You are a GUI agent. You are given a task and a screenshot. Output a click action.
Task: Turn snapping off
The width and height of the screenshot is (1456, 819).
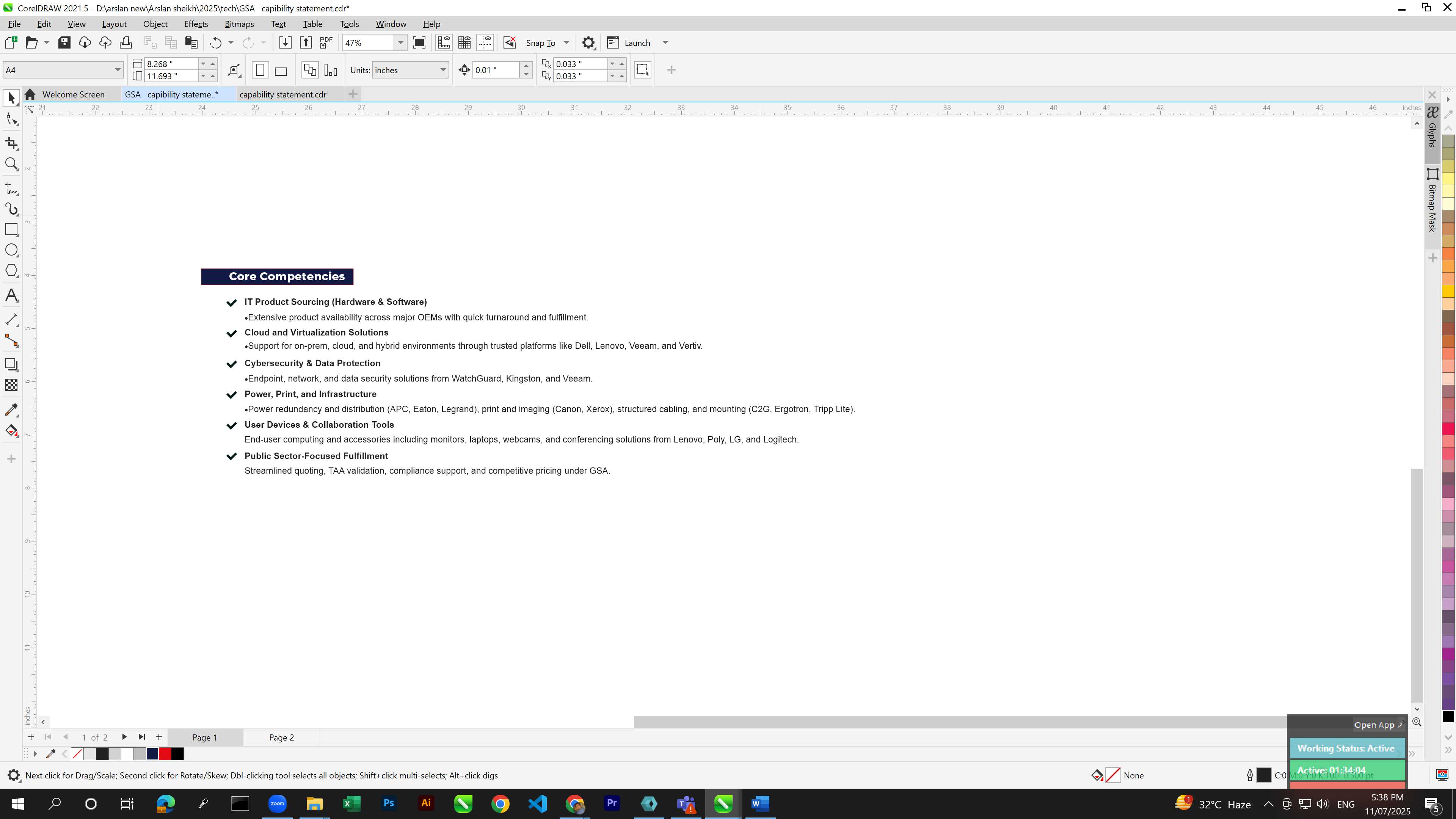point(509,42)
